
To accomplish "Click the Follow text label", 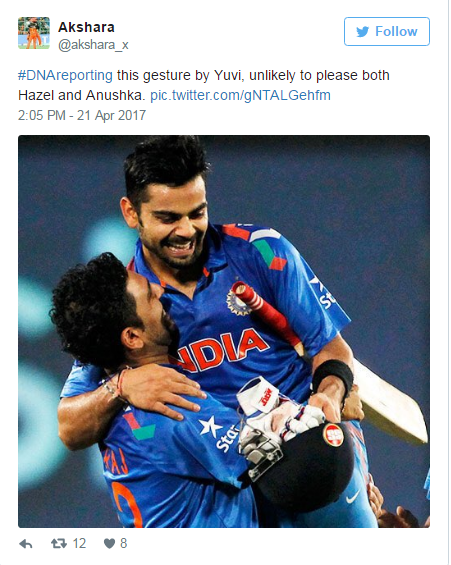I will click(396, 31).
